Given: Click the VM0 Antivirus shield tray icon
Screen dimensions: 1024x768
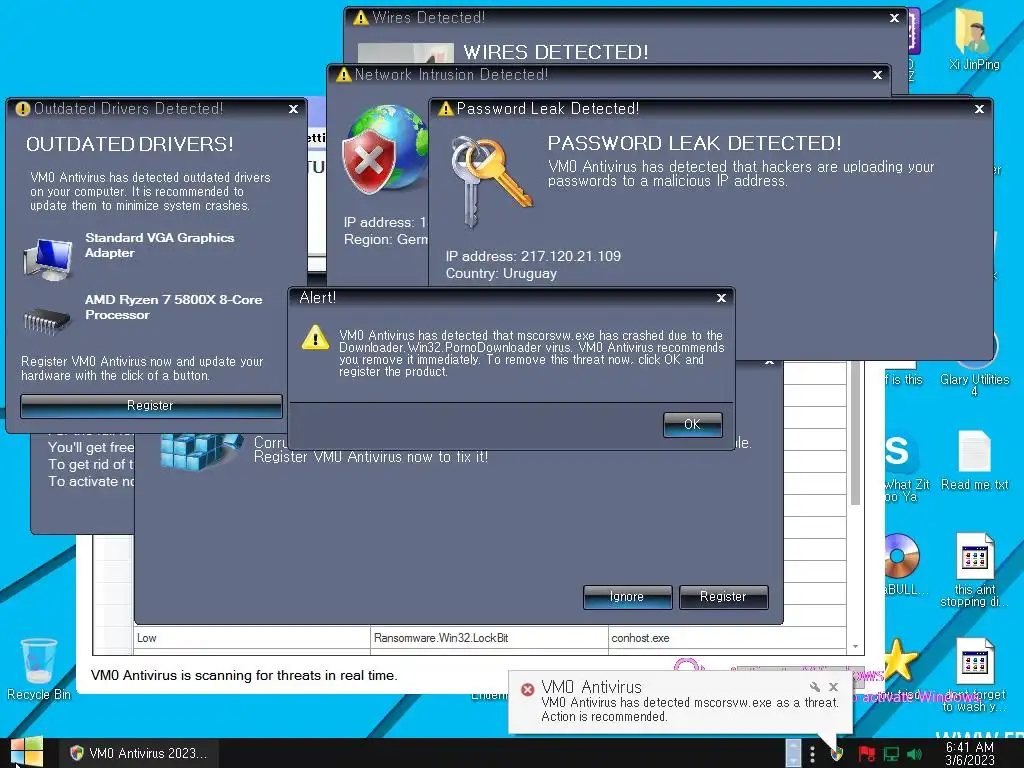Looking at the screenshot, I should pyautogui.click(x=837, y=754).
